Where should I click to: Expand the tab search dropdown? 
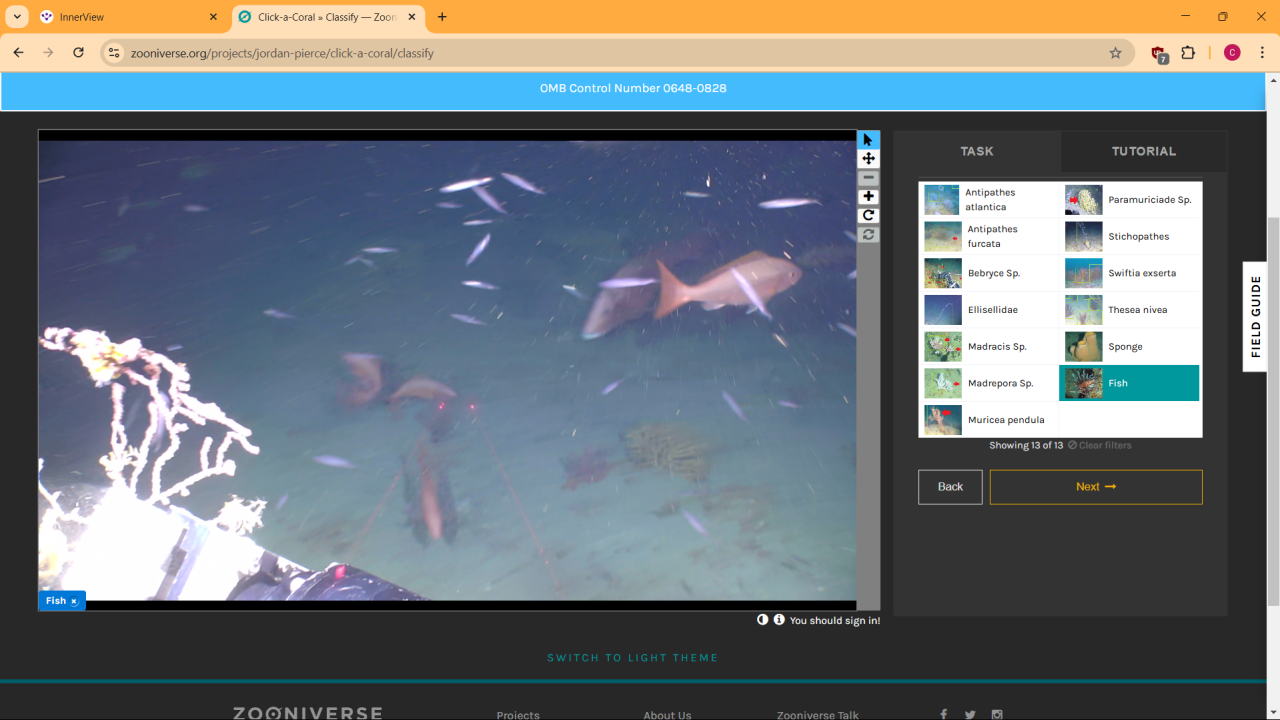[18, 17]
